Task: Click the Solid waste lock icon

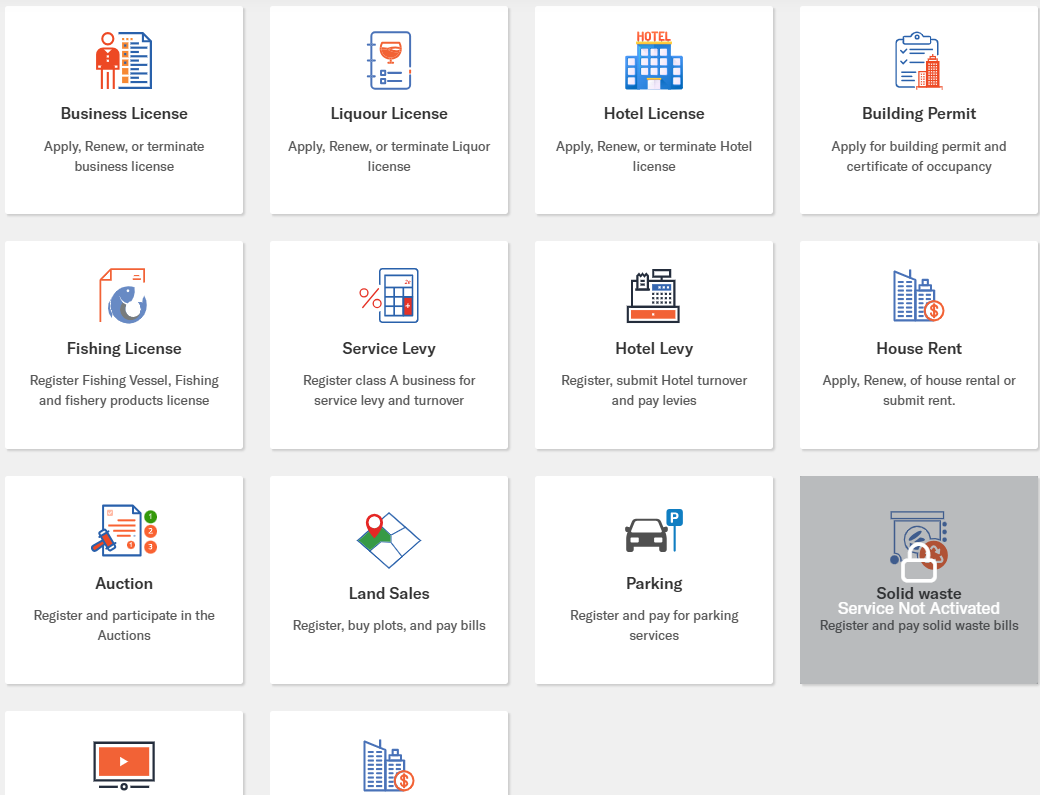Action: pos(919,563)
